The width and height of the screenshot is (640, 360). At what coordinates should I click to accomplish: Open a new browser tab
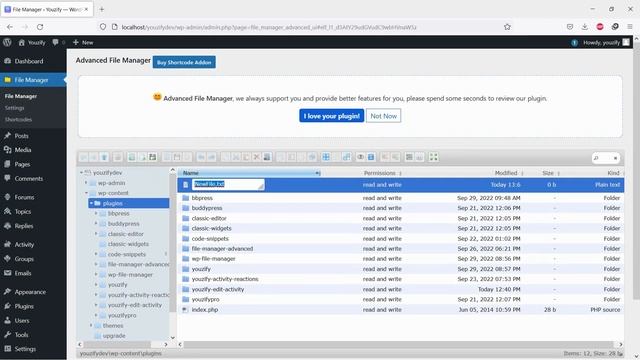pyautogui.click(x=102, y=9)
